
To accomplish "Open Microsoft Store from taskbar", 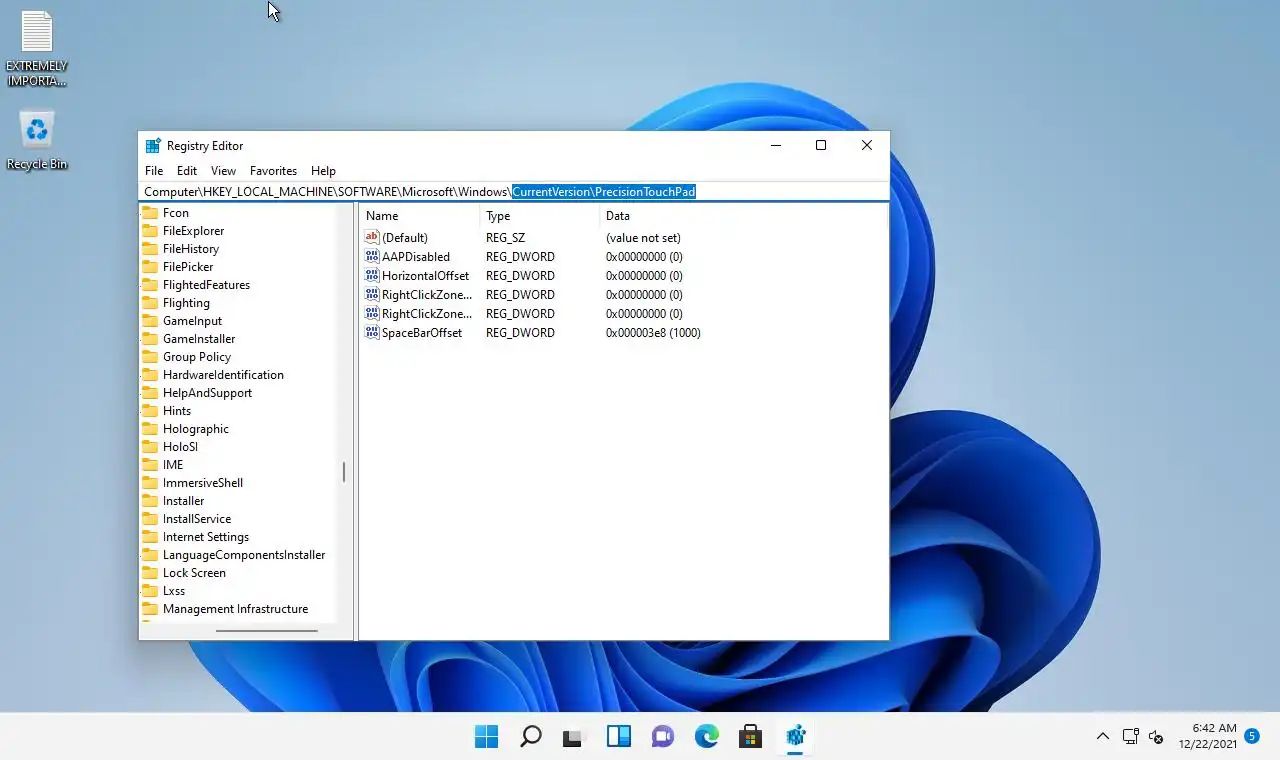I will pos(751,737).
